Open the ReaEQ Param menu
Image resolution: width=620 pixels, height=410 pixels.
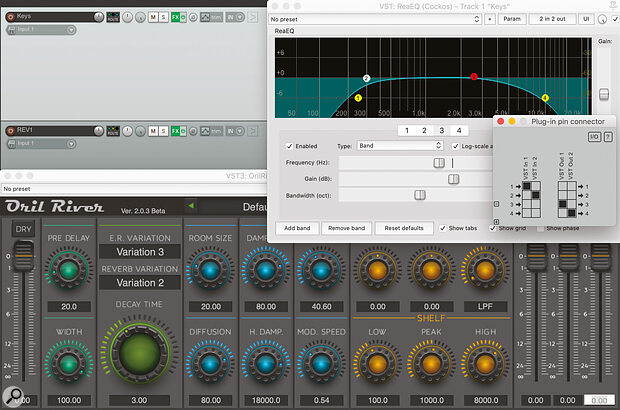[512, 19]
